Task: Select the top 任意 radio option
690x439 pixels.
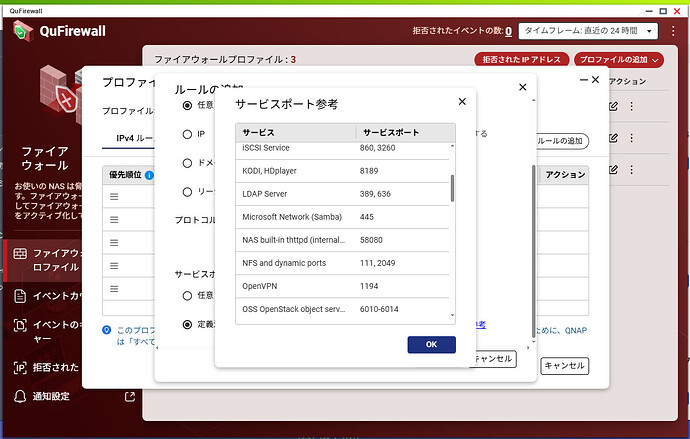Action: coord(187,105)
